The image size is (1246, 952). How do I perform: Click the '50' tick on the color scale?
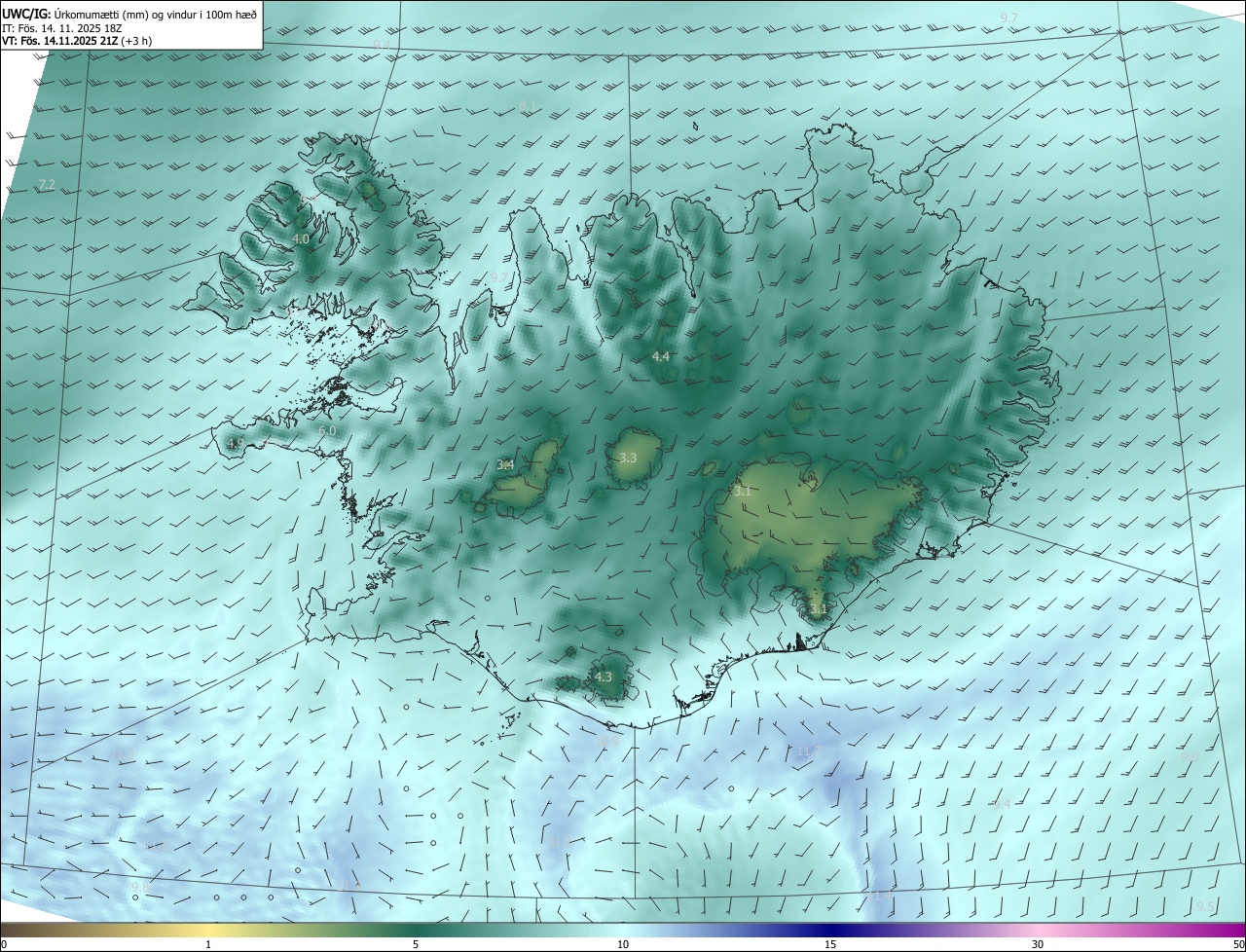pos(1238,944)
